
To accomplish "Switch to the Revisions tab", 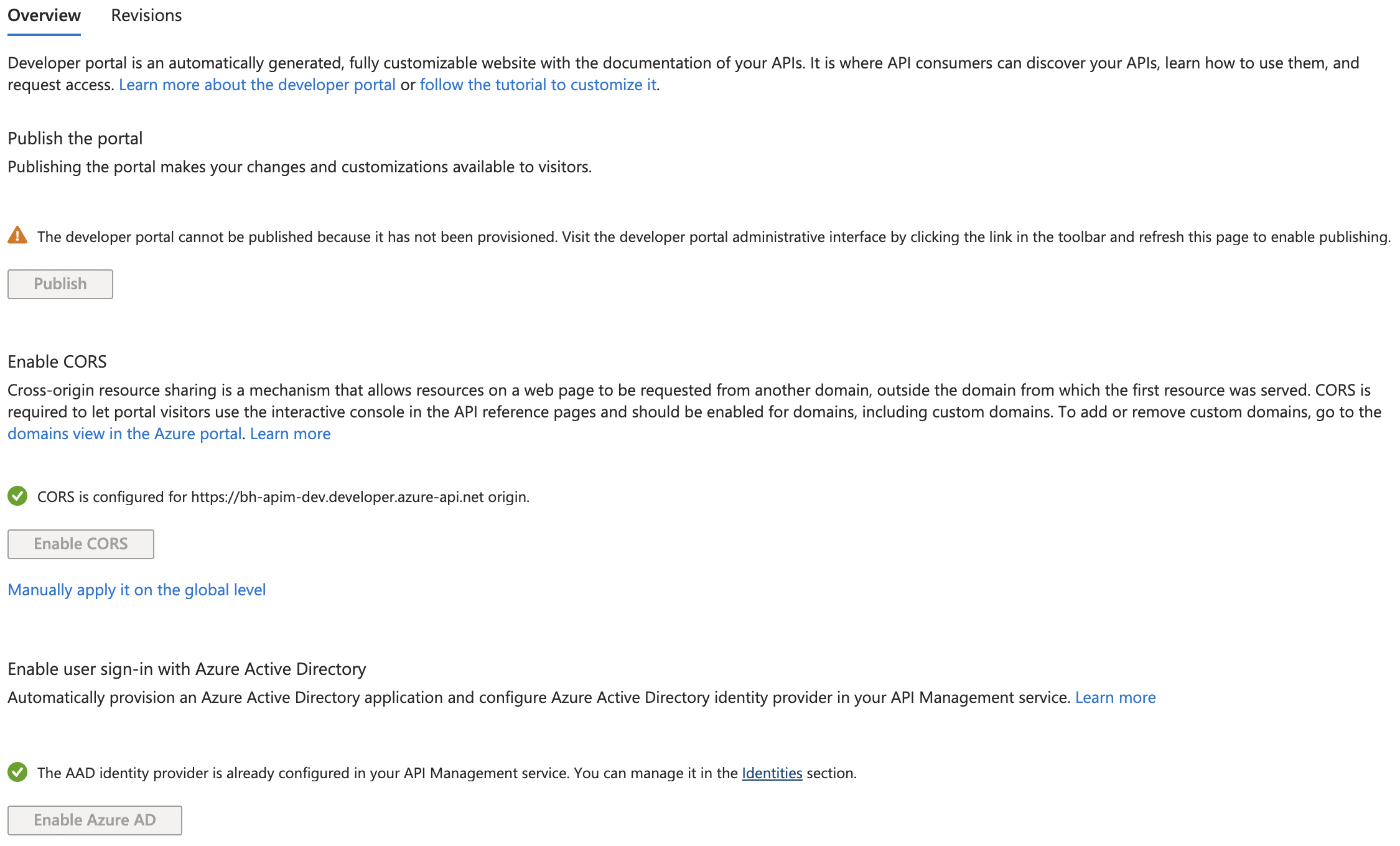I will (146, 16).
